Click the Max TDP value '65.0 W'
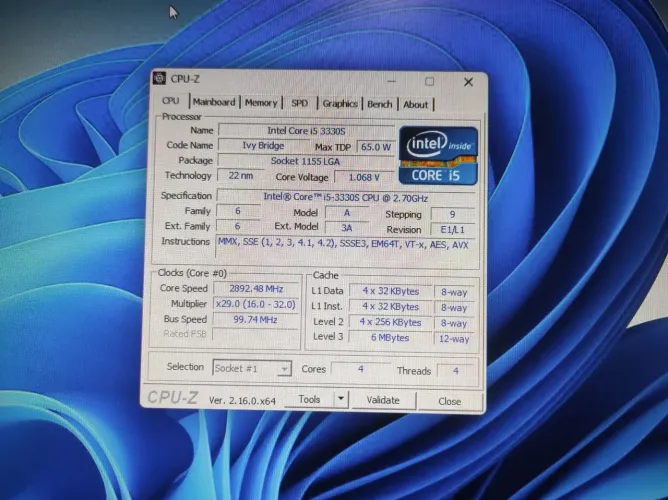This screenshot has width=668, height=500. tap(376, 147)
